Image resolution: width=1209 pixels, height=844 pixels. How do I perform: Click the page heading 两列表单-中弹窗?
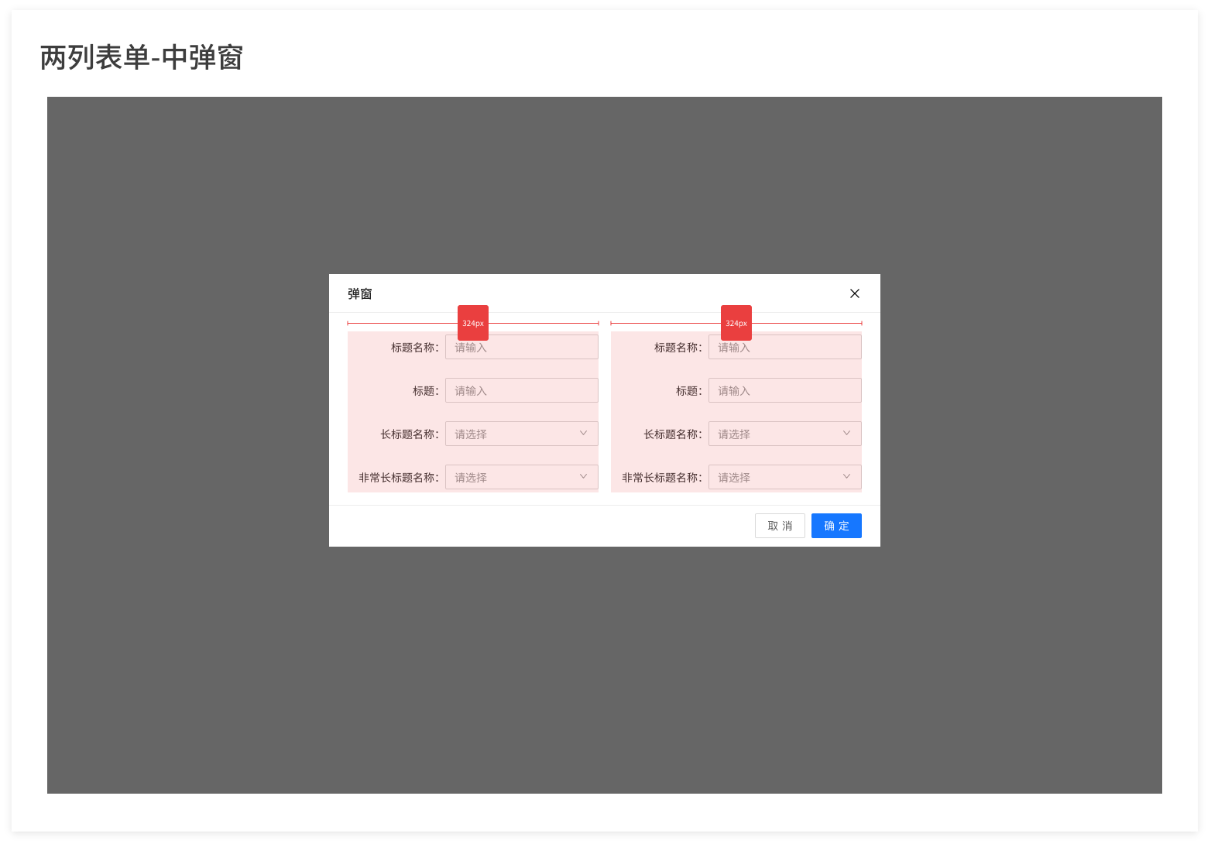(x=141, y=58)
